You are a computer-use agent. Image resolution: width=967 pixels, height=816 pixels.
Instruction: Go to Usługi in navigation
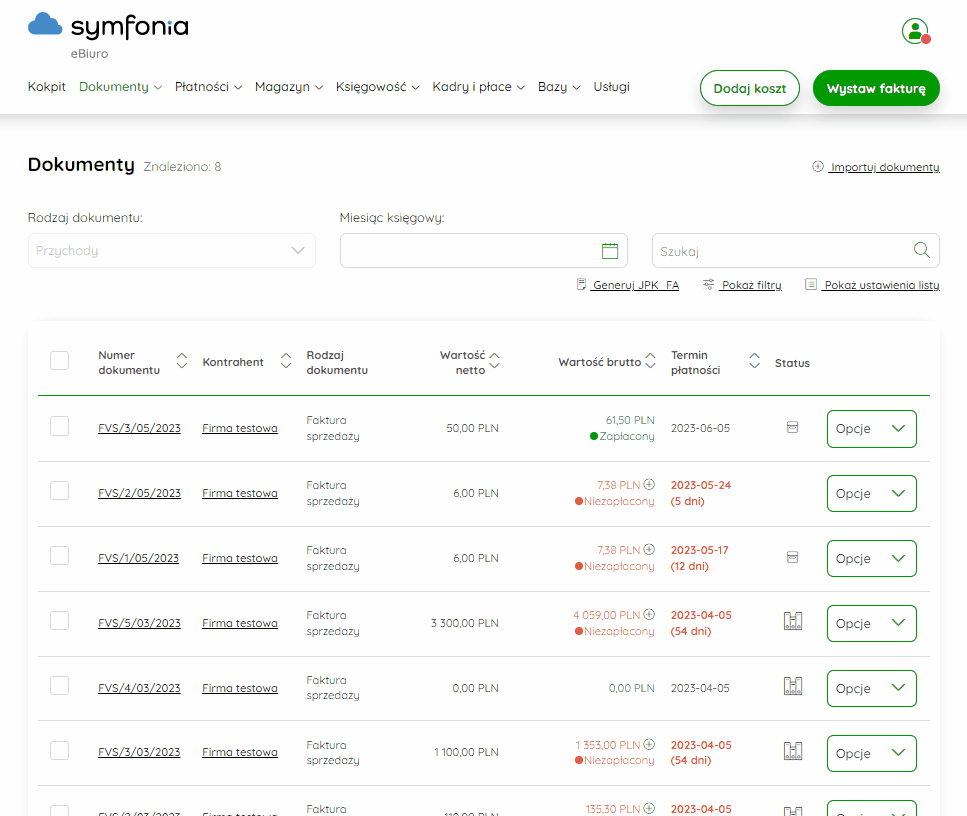(x=611, y=87)
